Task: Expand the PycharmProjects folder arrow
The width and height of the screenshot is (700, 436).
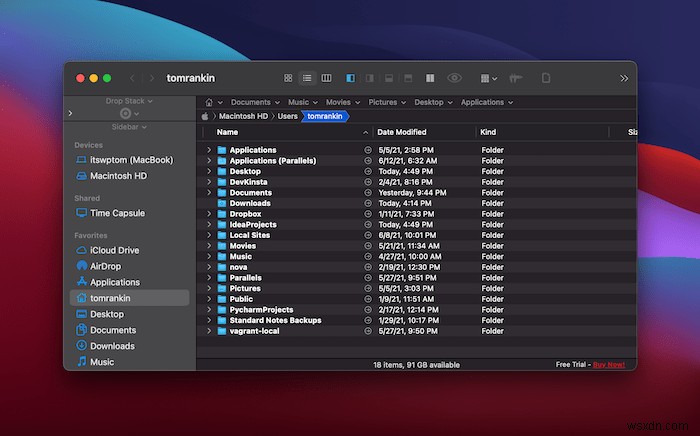Action: pos(209,309)
